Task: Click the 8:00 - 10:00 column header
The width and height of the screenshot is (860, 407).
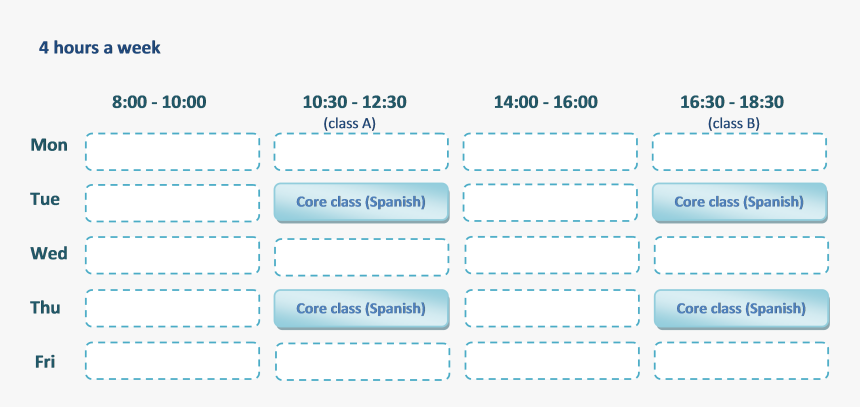Action: click(x=159, y=102)
